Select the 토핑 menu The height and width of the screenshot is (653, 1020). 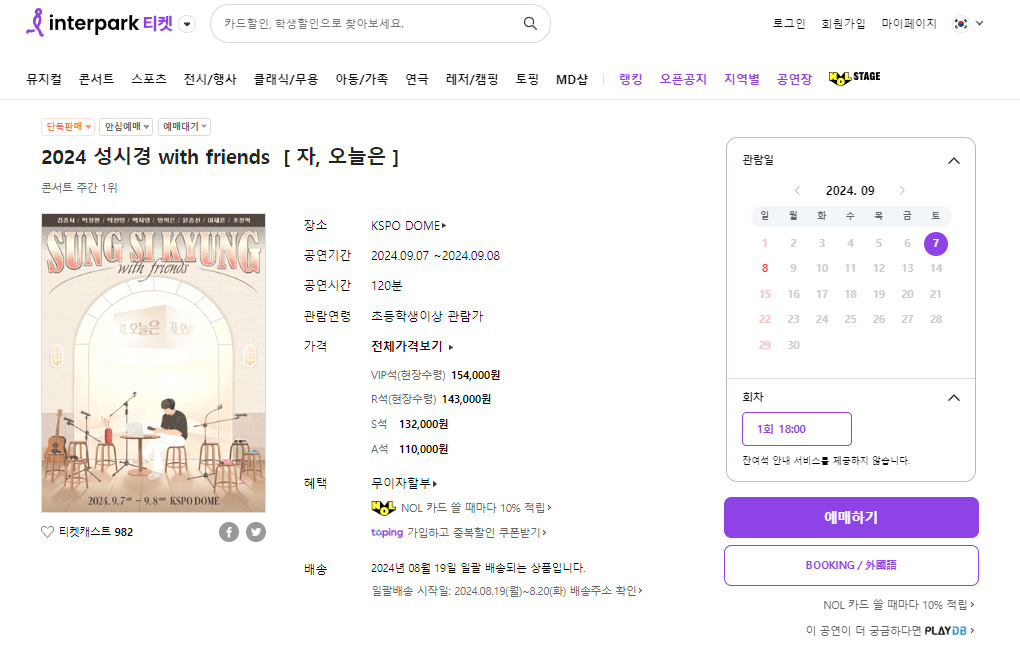528,79
